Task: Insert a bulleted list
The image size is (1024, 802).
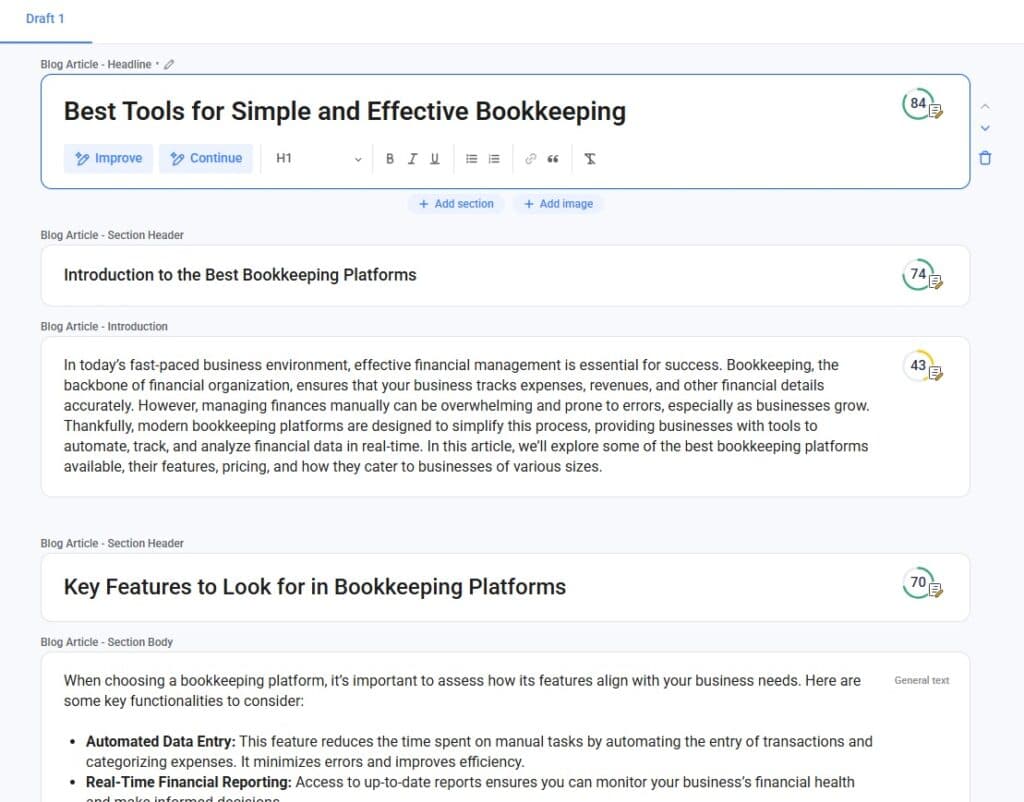Action: tap(472, 159)
